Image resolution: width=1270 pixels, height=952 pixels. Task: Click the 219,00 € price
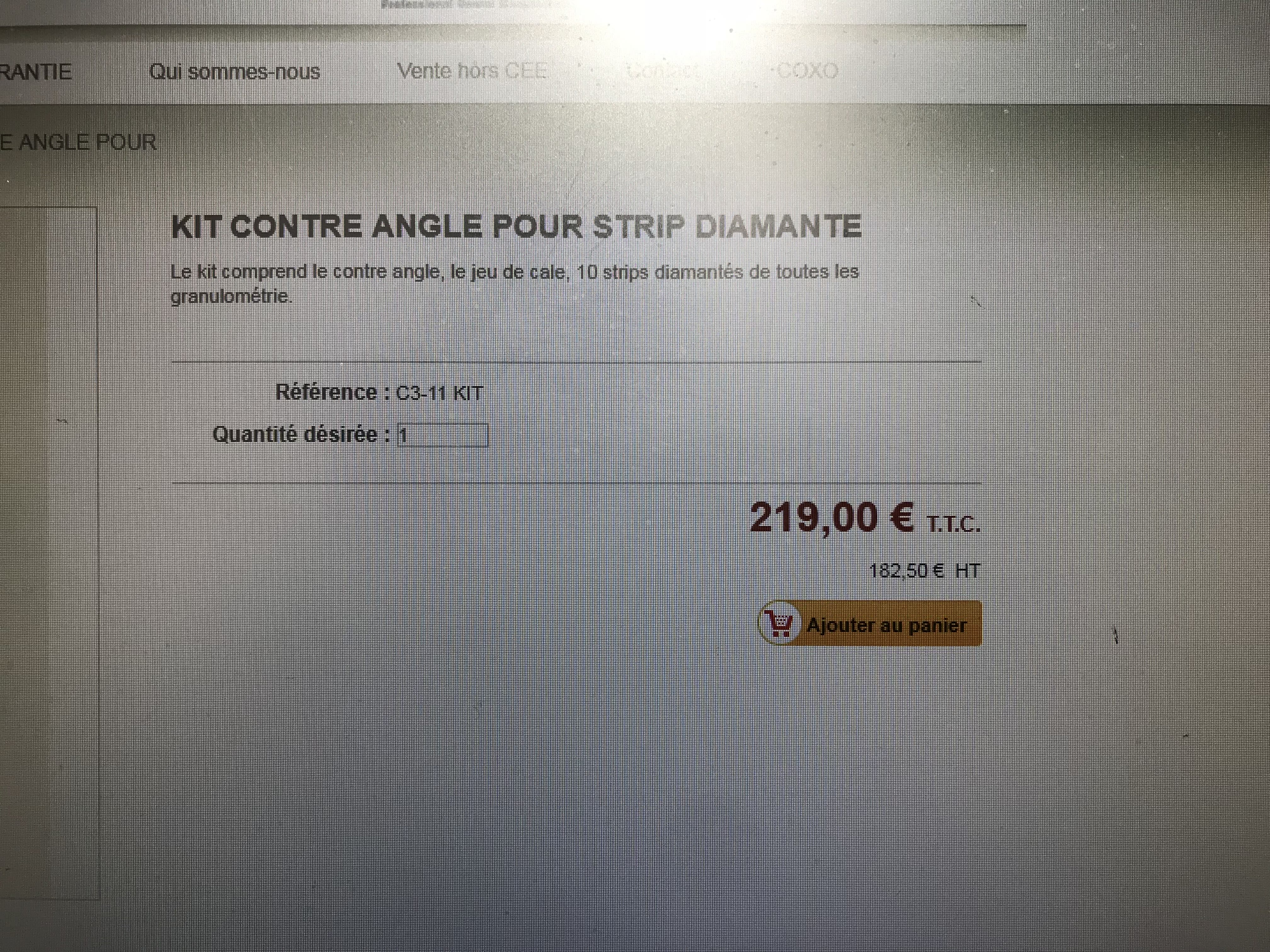pos(832,518)
